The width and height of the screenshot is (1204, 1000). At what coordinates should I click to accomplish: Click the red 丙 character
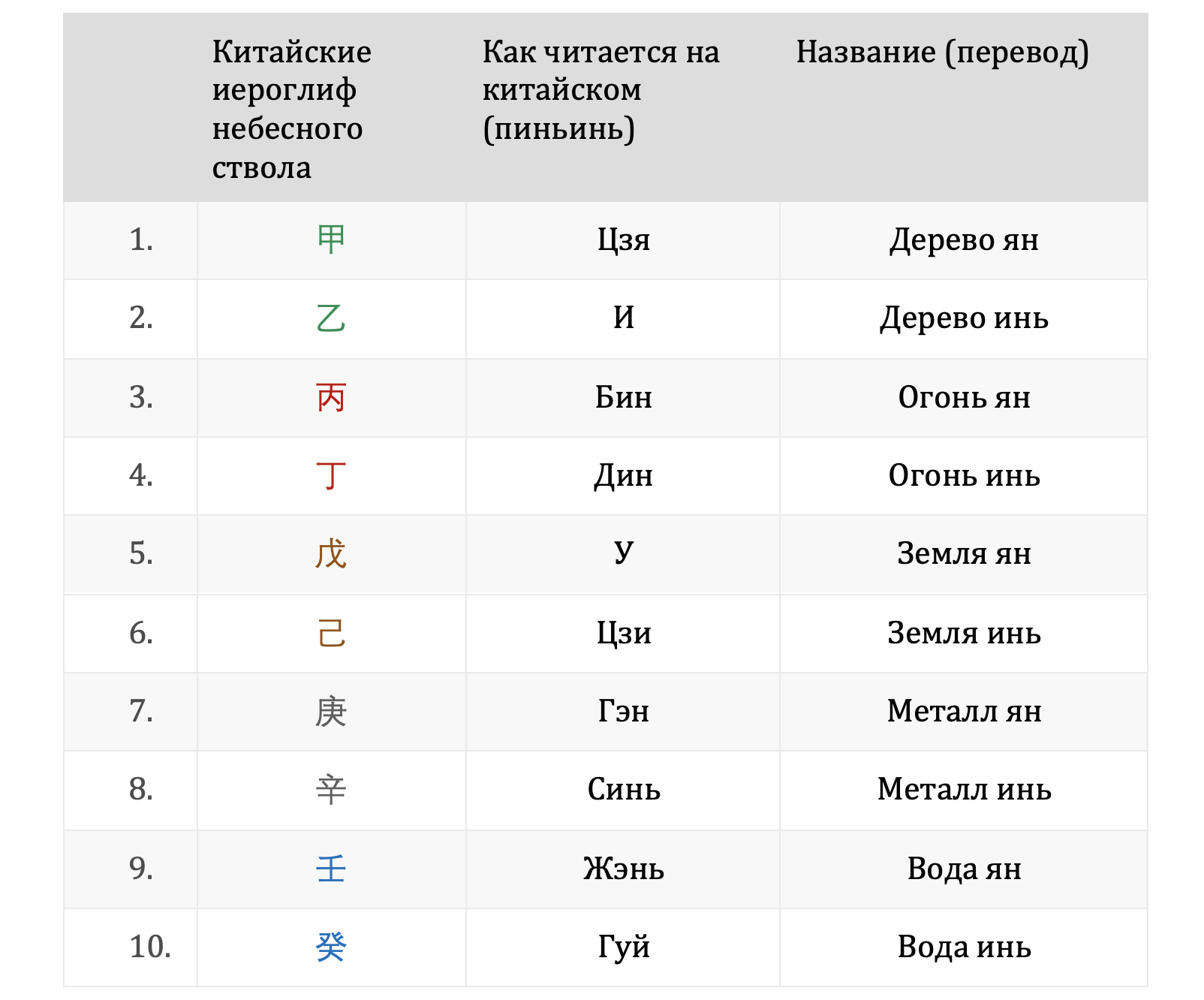point(331,397)
